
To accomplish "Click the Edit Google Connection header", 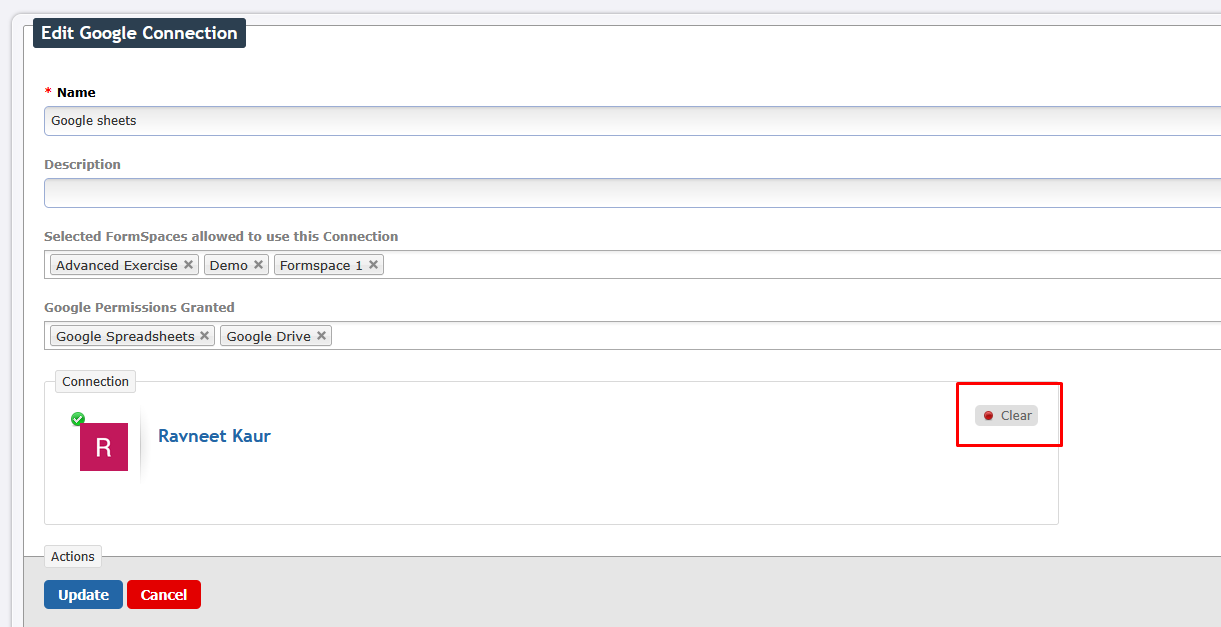I will [139, 33].
